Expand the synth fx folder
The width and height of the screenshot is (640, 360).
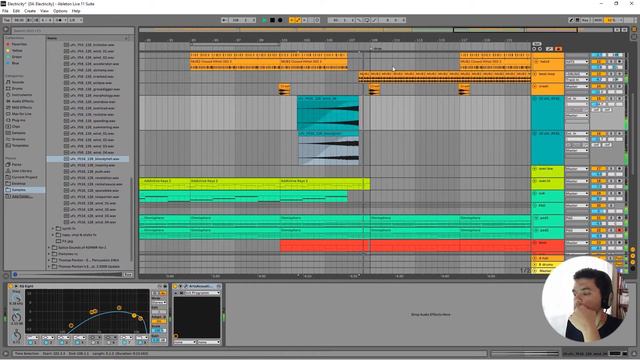[53, 229]
